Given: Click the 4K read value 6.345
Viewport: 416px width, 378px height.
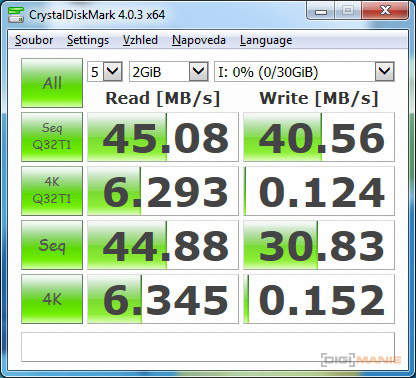Looking at the screenshot, I should coord(163,299).
